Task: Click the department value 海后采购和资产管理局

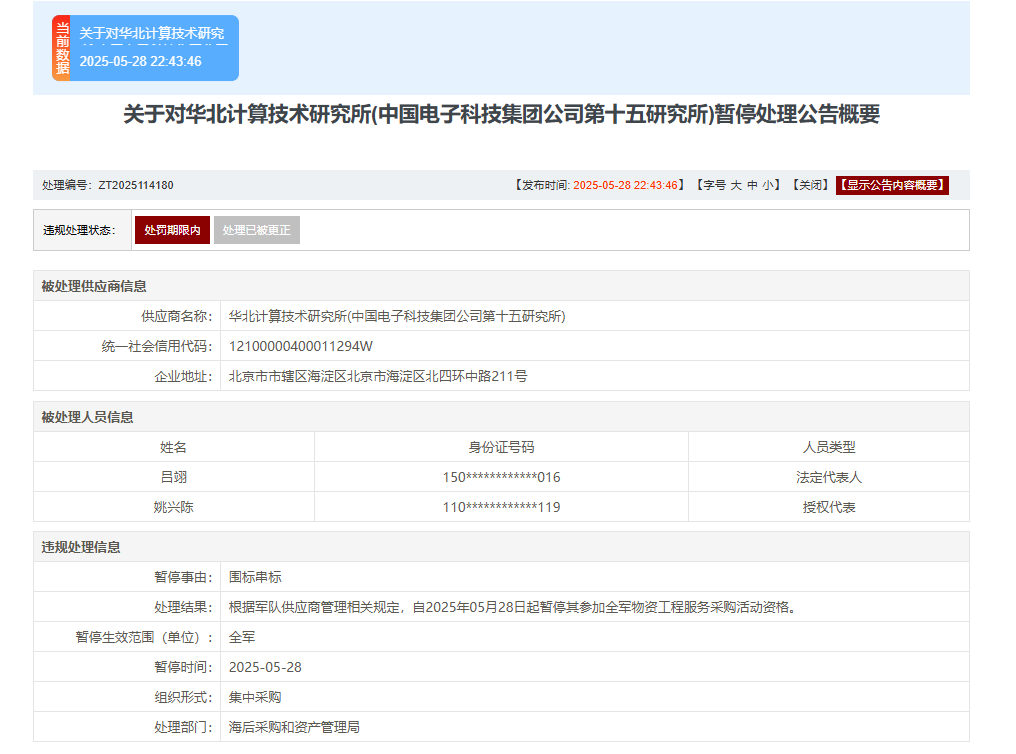Action: pyautogui.click(x=294, y=727)
